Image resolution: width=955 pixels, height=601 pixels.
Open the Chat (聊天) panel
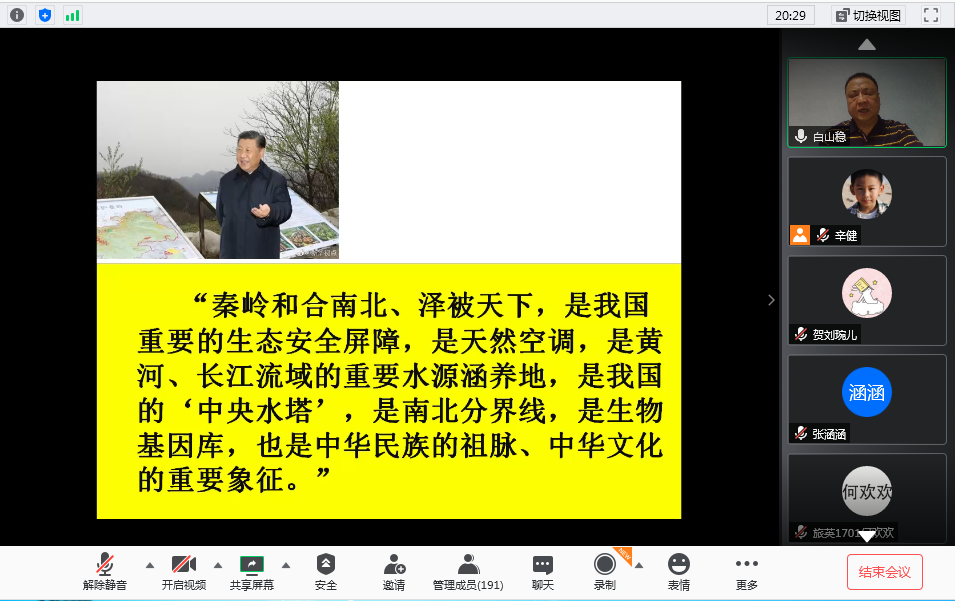coord(542,572)
